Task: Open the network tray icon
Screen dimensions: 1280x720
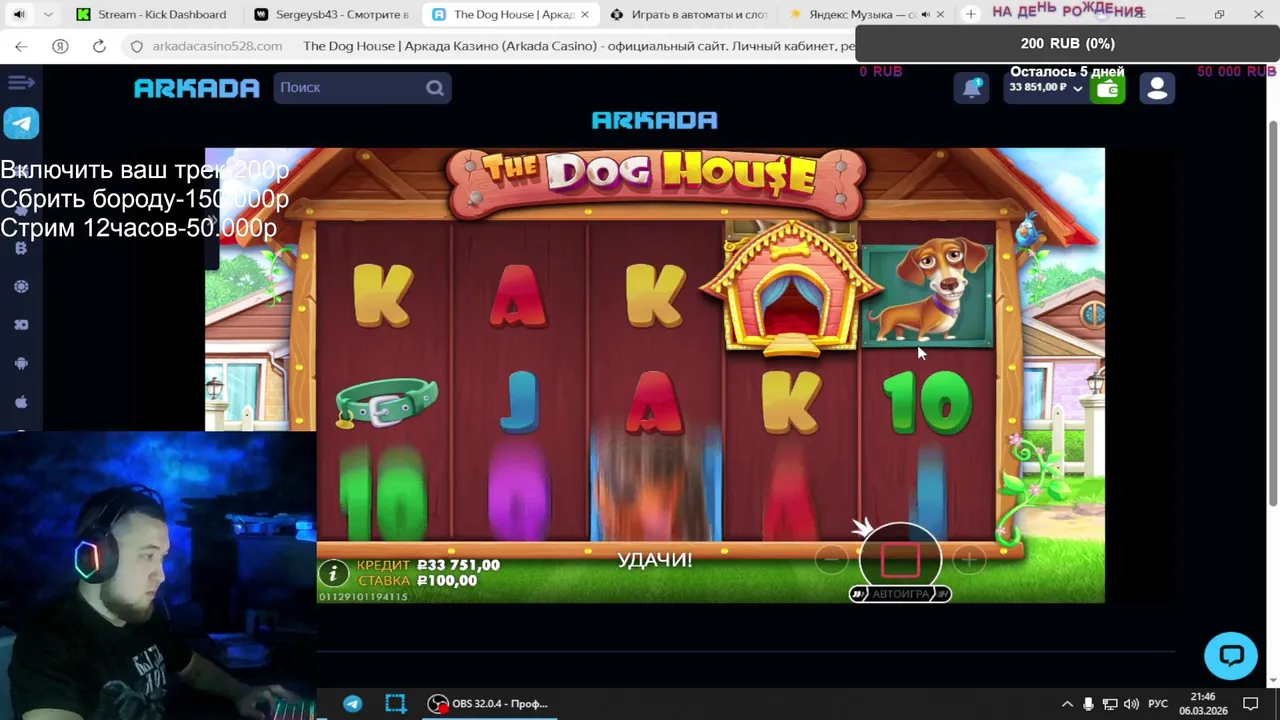Action: click(1111, 704)
